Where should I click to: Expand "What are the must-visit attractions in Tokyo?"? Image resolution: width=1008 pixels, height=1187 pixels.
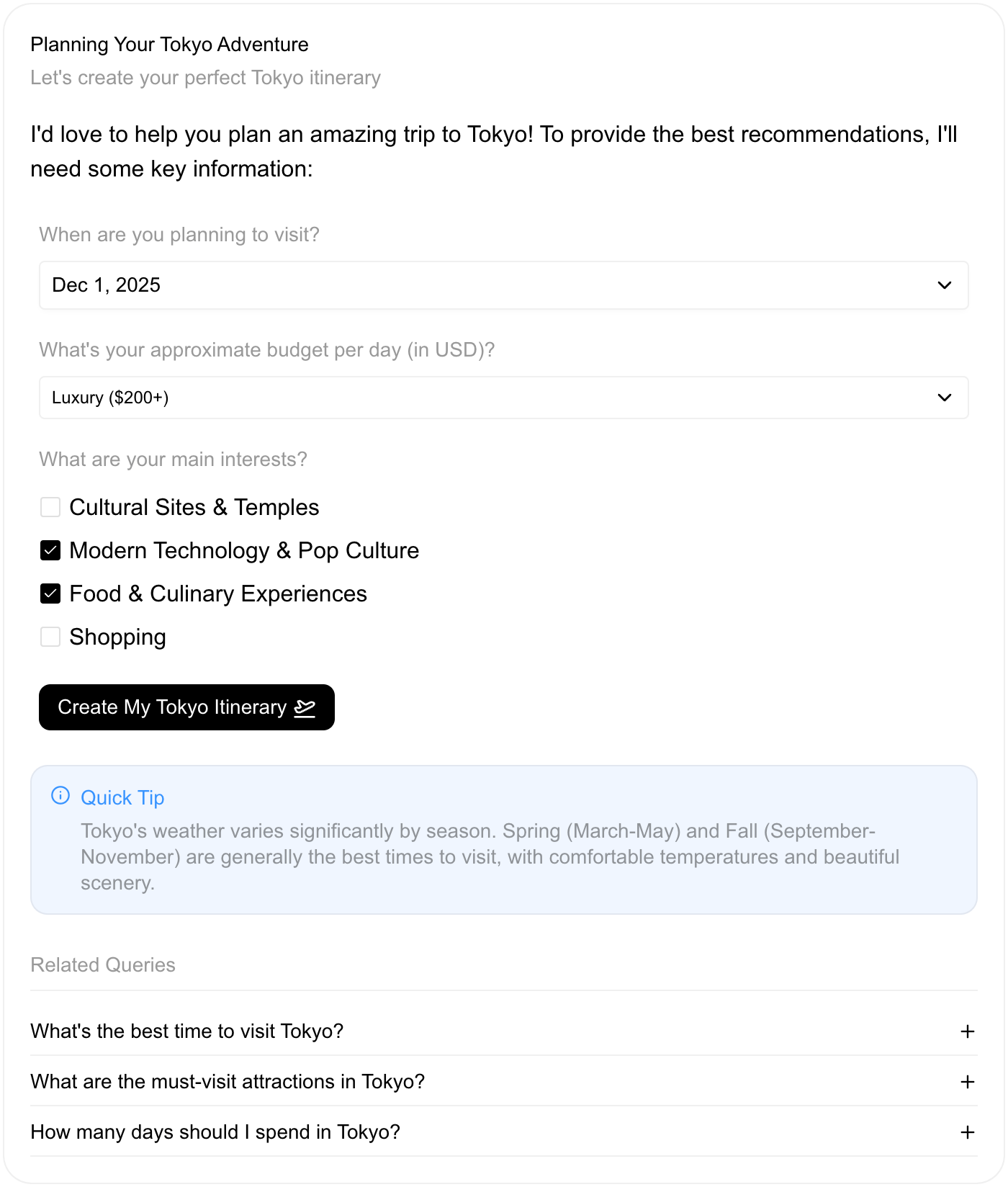503,1082
